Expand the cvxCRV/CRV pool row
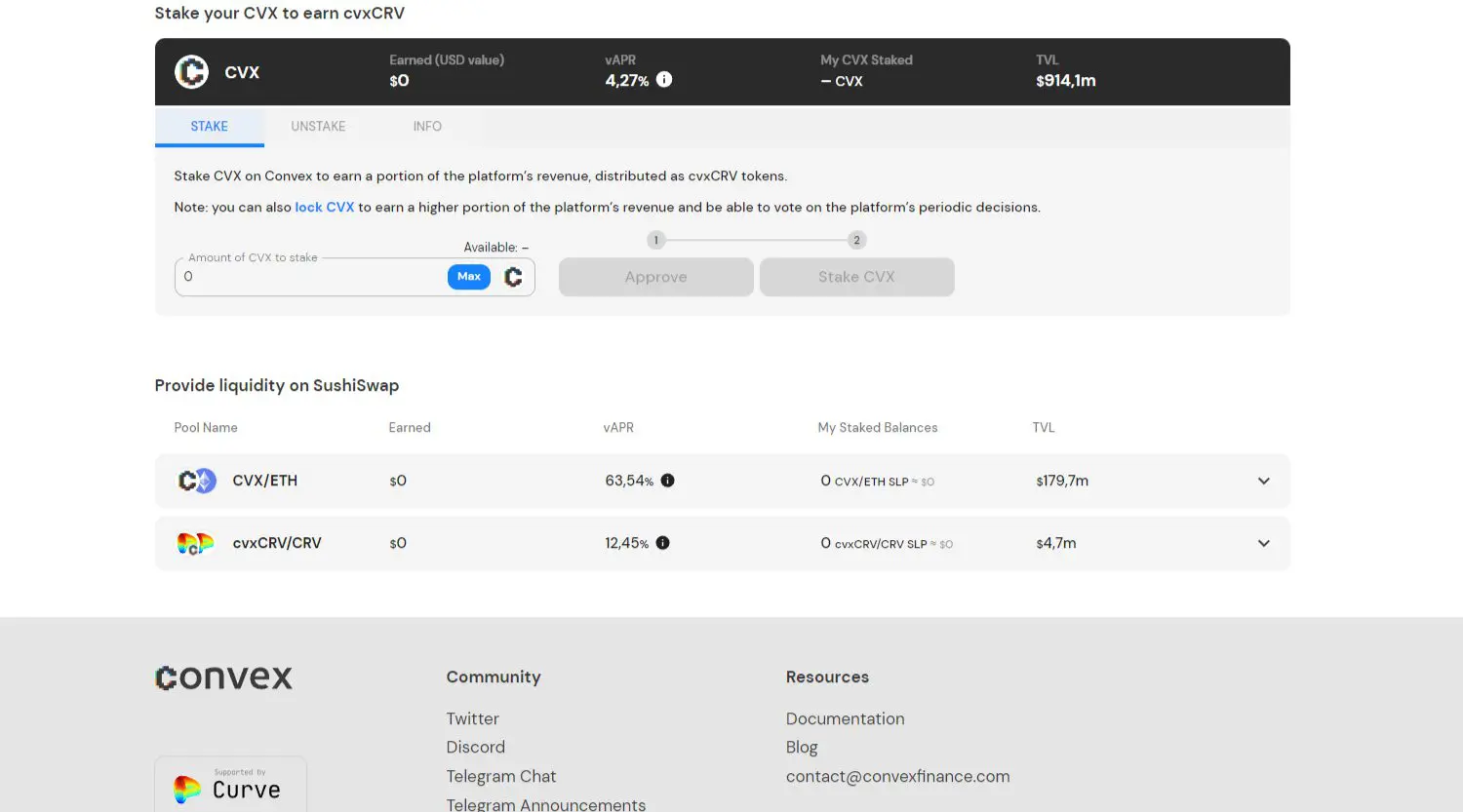This screenshot has width=1463, height=812. pos(1264,543)
